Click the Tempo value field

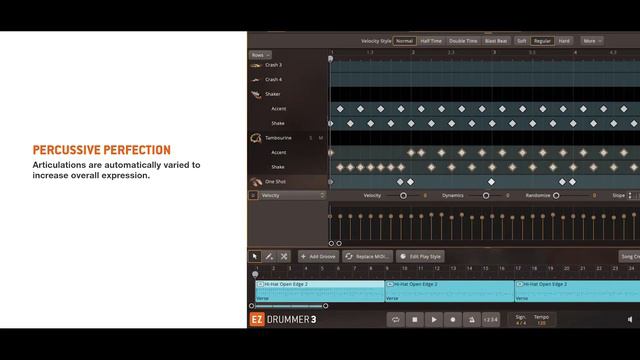pos(541,323)
